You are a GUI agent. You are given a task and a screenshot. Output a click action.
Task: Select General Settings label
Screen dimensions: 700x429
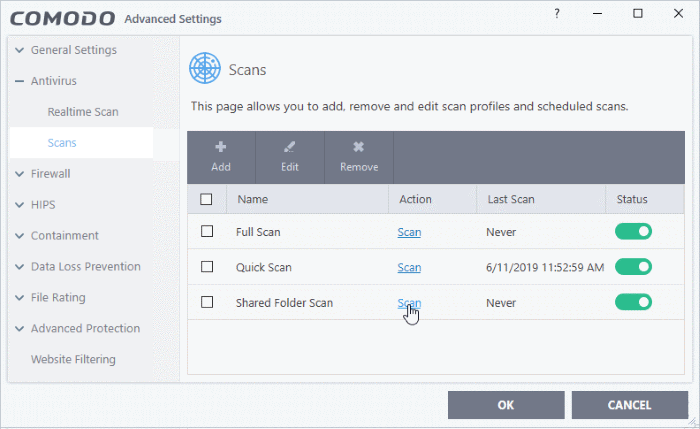[74, 50]
